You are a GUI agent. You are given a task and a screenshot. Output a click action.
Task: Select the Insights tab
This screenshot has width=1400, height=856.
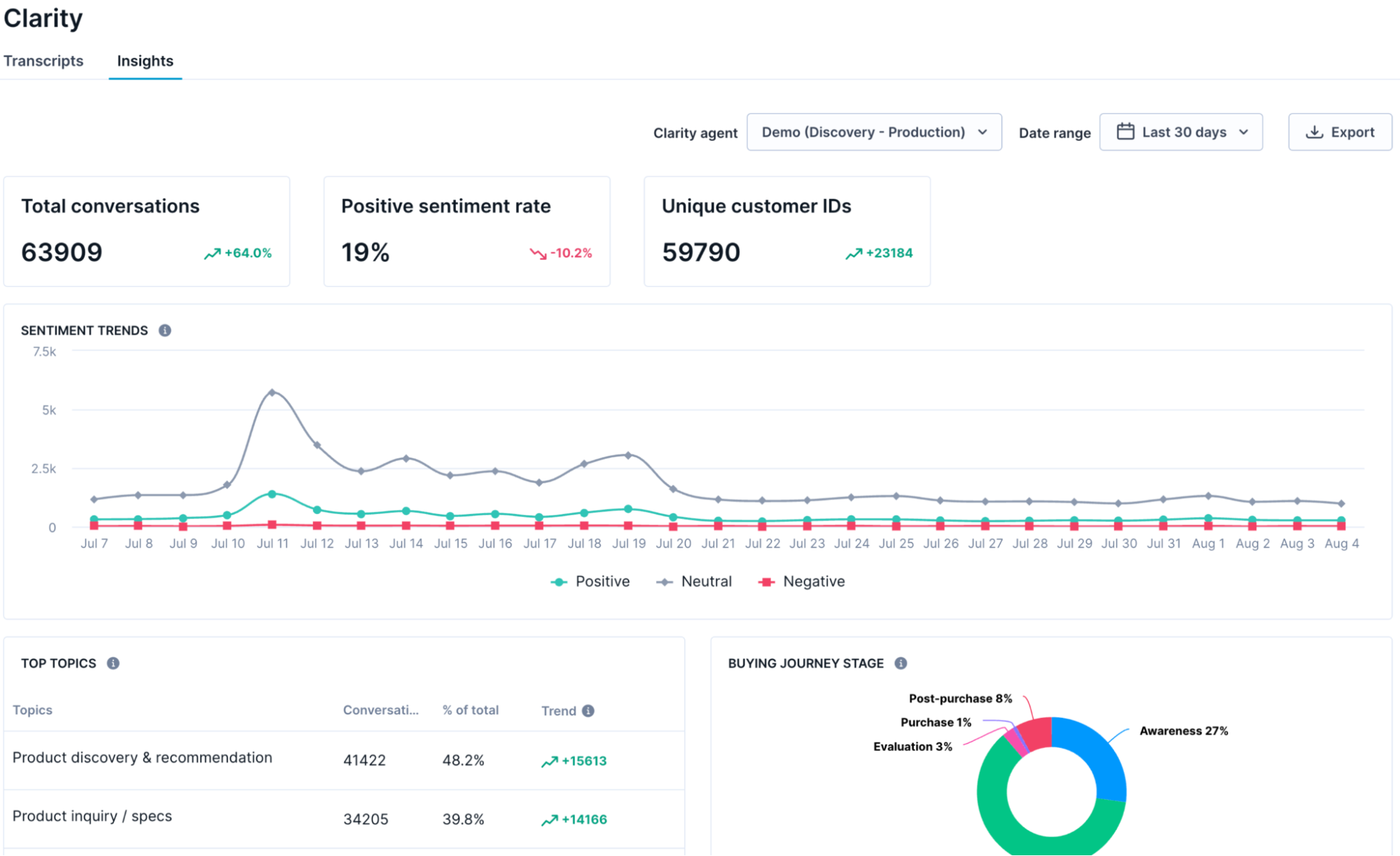coord(145,61)
